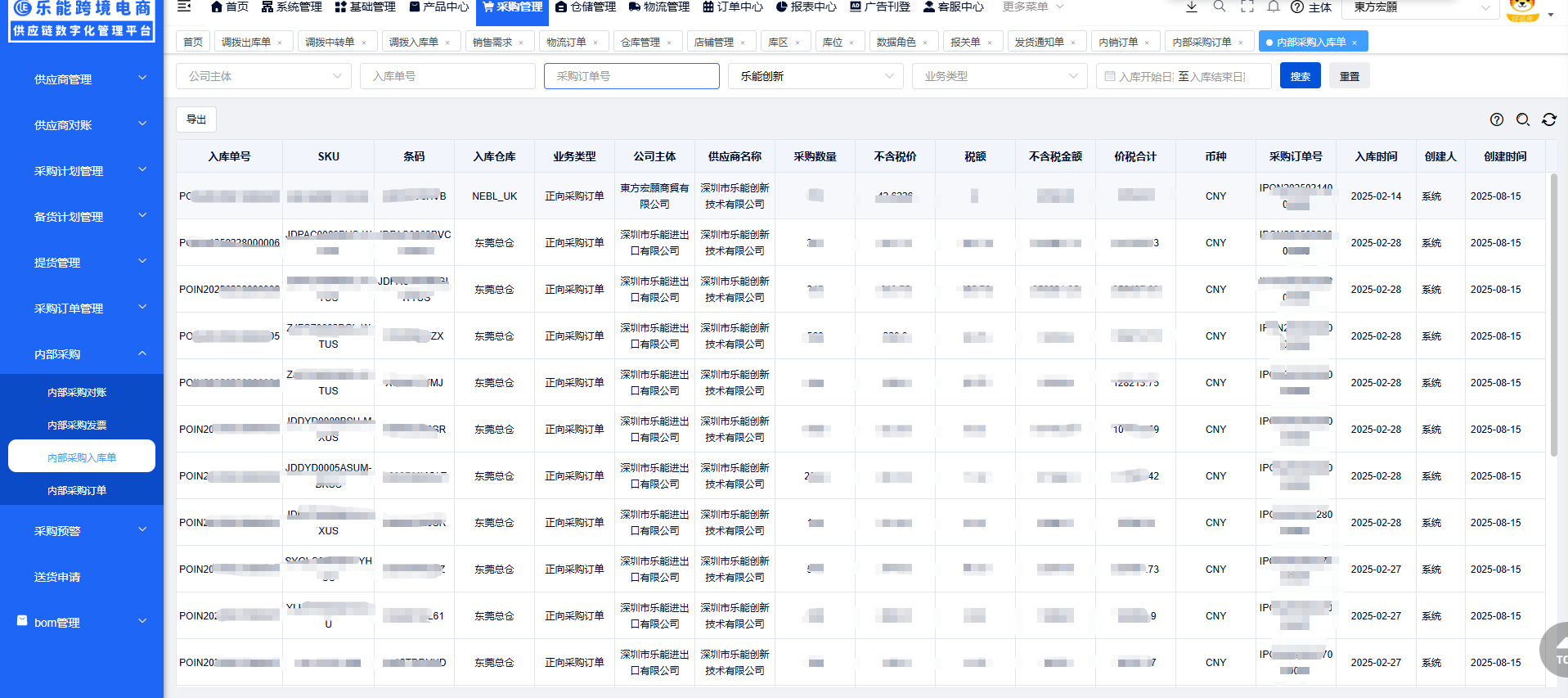Image resolution: width=1568 pixels, height=698 pixels.
Task: Click the 导出 export button
Action: click(x=196, y=119)
